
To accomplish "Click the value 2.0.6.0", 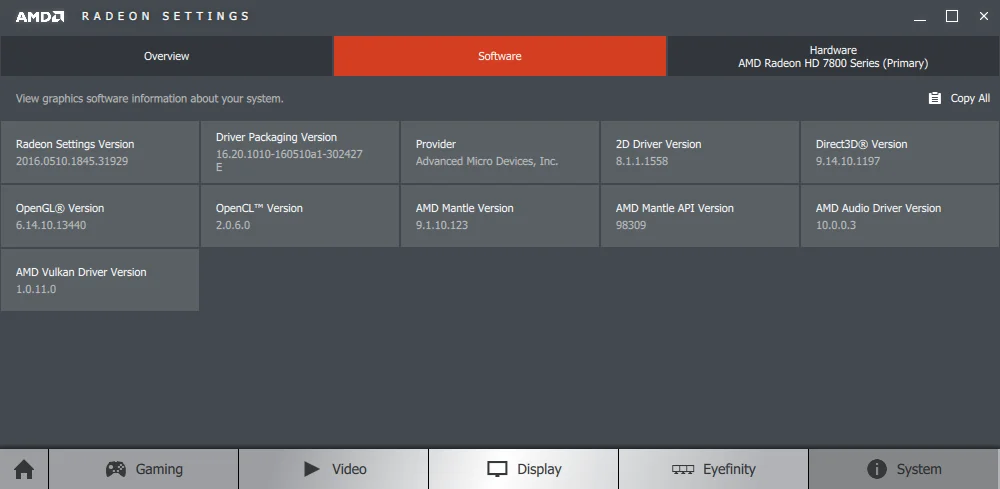I will pos(233,225).
